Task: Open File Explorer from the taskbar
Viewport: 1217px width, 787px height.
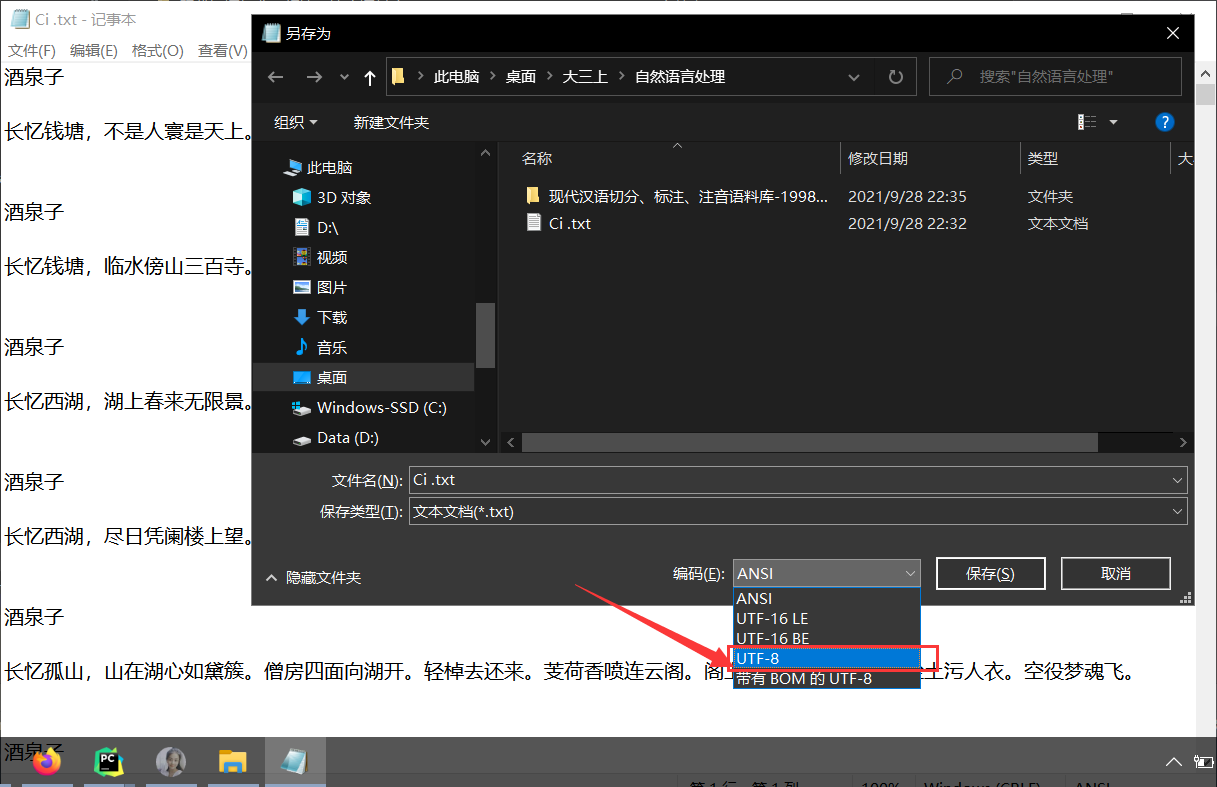Action: coord(233,762)
